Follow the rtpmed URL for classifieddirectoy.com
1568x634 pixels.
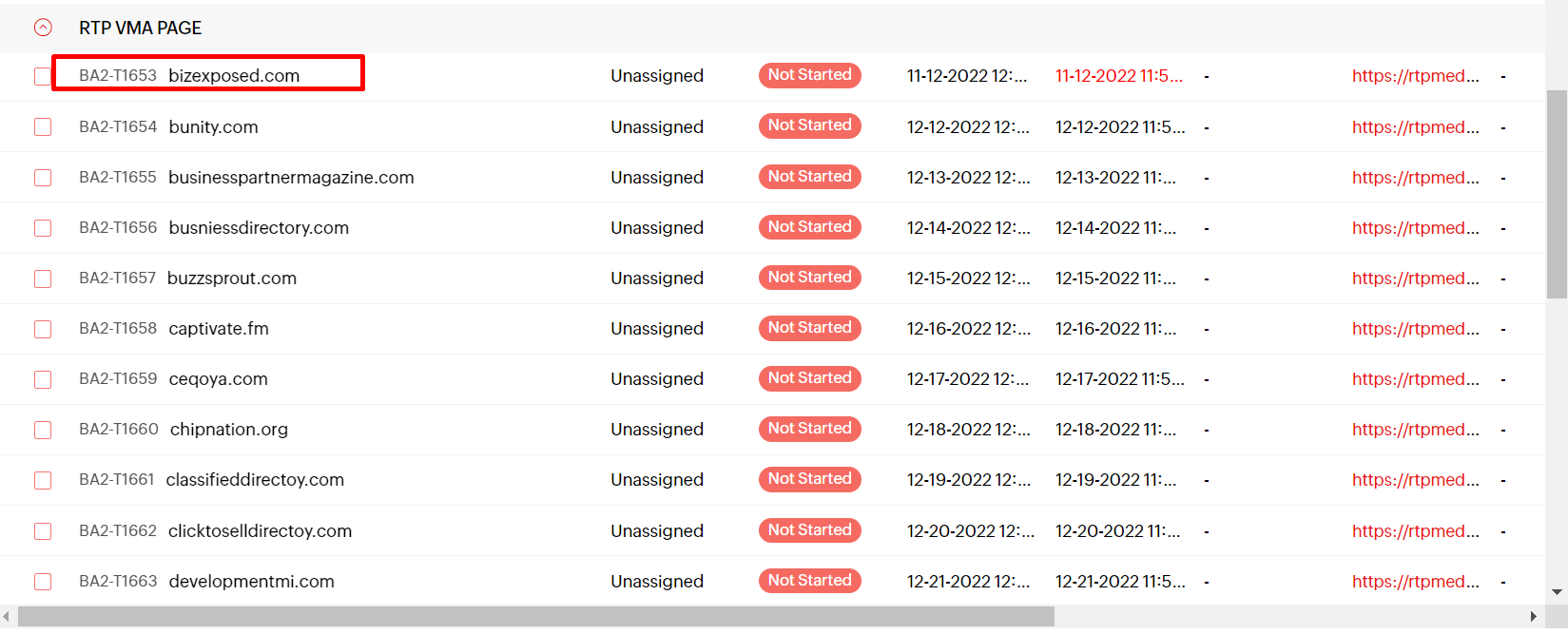1416,480
